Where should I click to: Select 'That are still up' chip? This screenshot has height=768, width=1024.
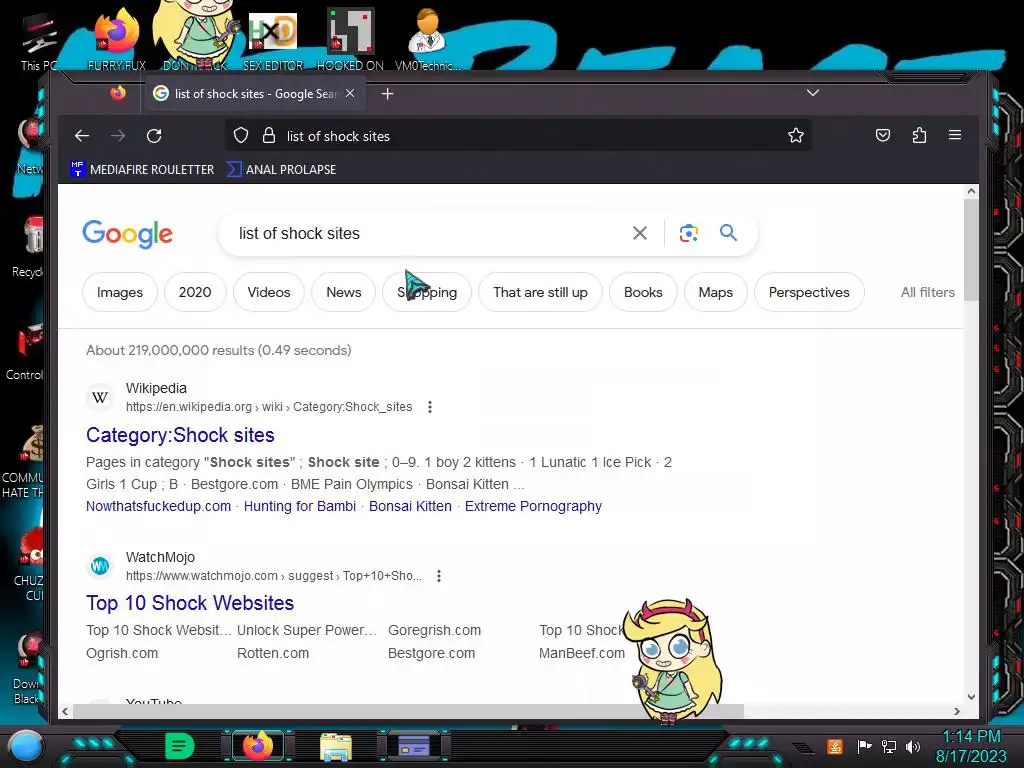540,292
